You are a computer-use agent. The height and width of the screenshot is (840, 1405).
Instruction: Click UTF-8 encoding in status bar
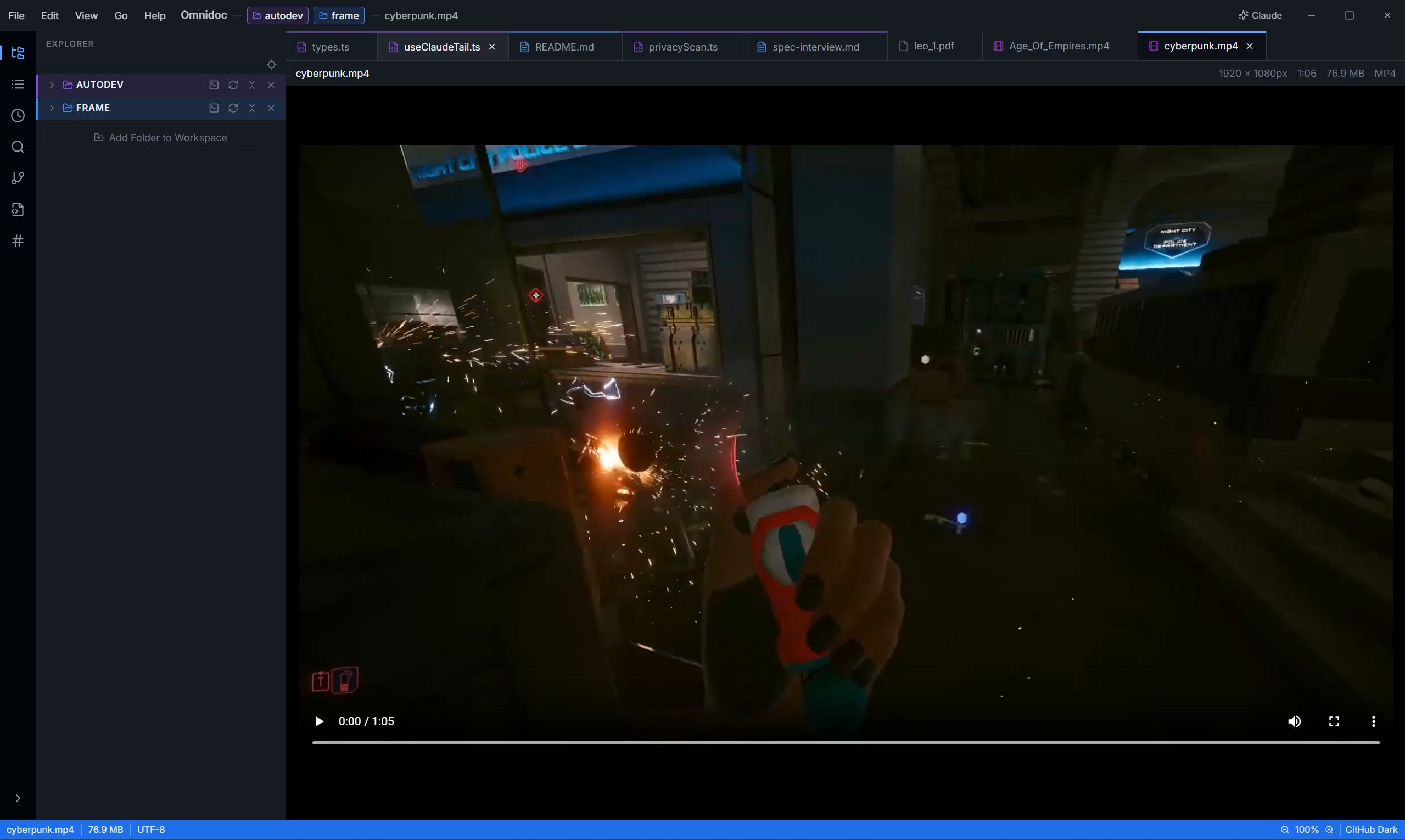(x=151, y=830)
